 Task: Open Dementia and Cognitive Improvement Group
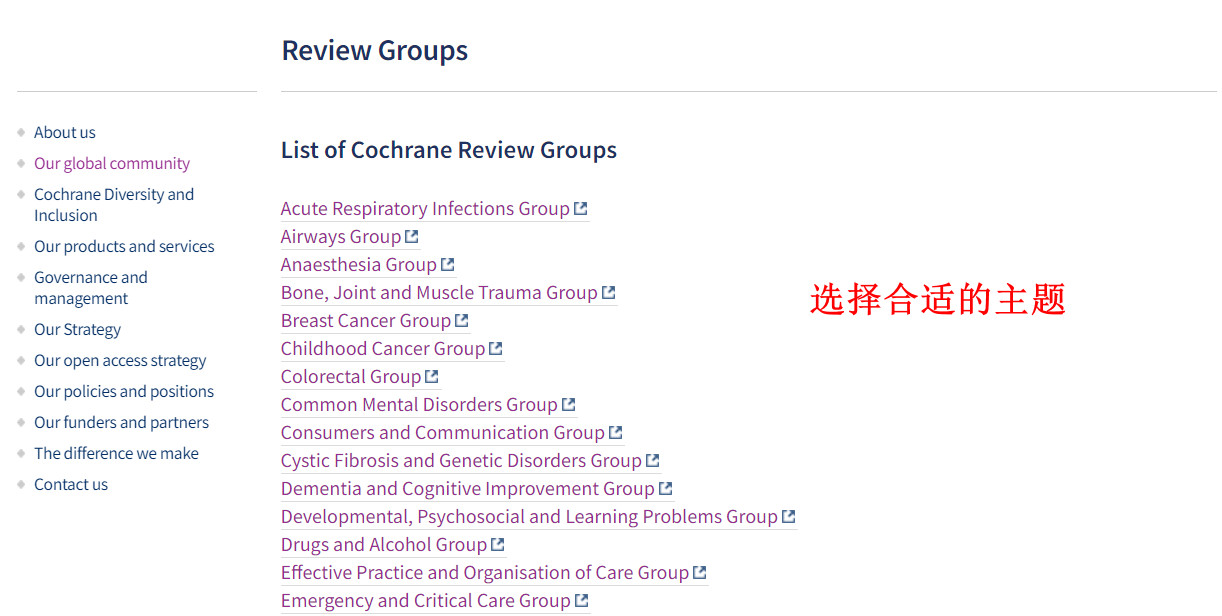click(468, 489)
